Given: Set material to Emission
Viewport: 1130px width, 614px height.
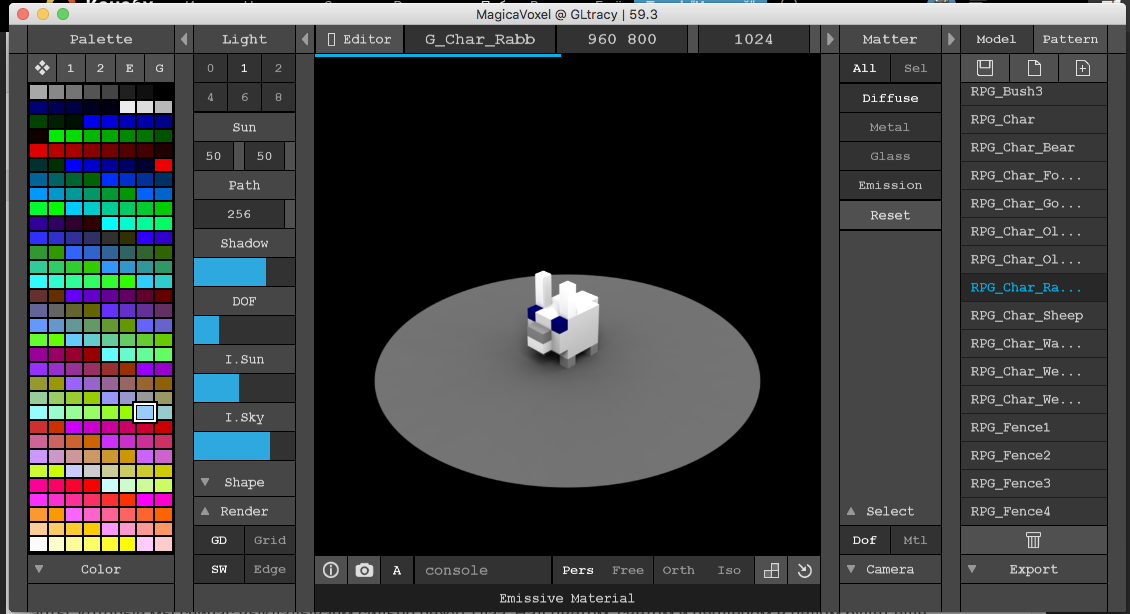Looking at the screenshot, I should coord(890,185).
